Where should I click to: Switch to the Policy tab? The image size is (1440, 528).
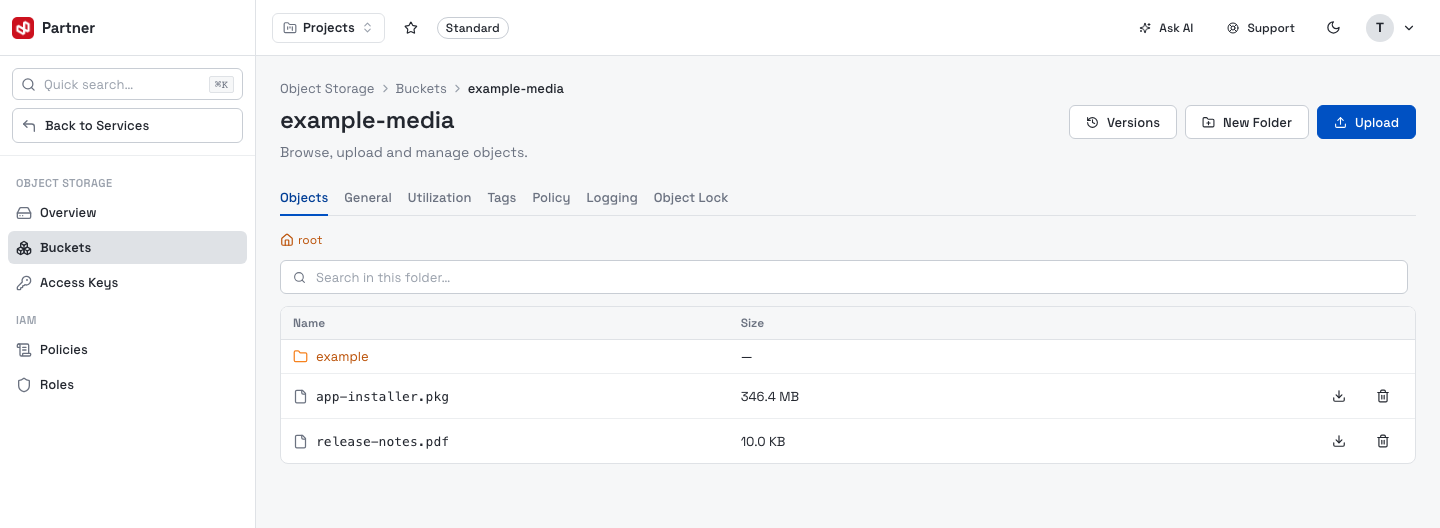pyautogui.click(x=551, y=198)
